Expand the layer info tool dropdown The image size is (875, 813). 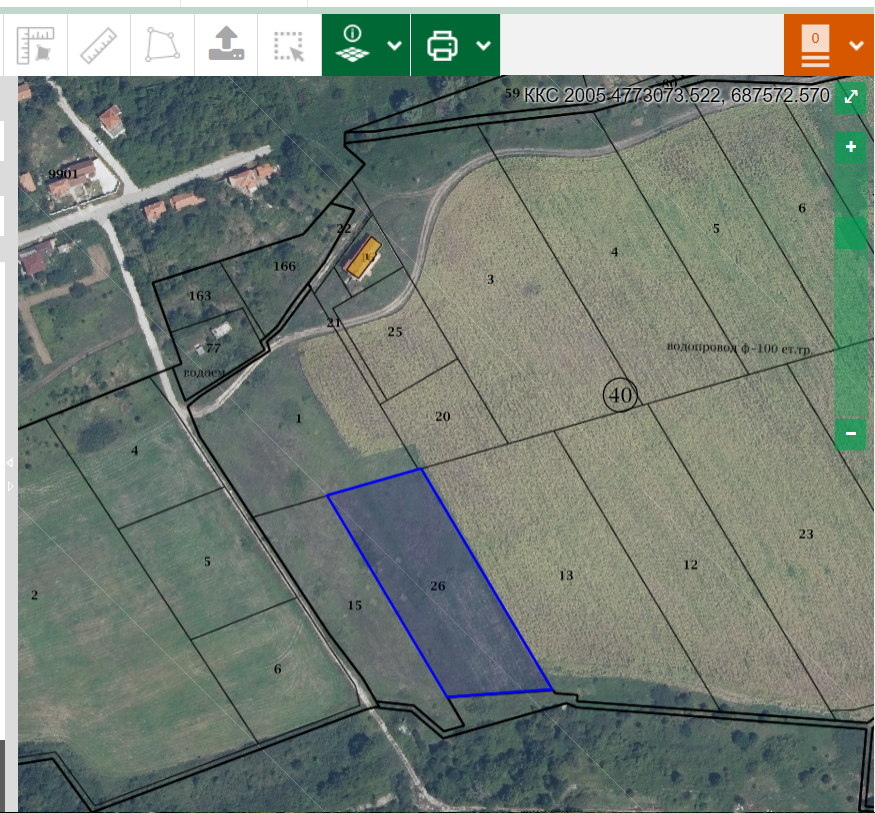(x=395, y=45)
